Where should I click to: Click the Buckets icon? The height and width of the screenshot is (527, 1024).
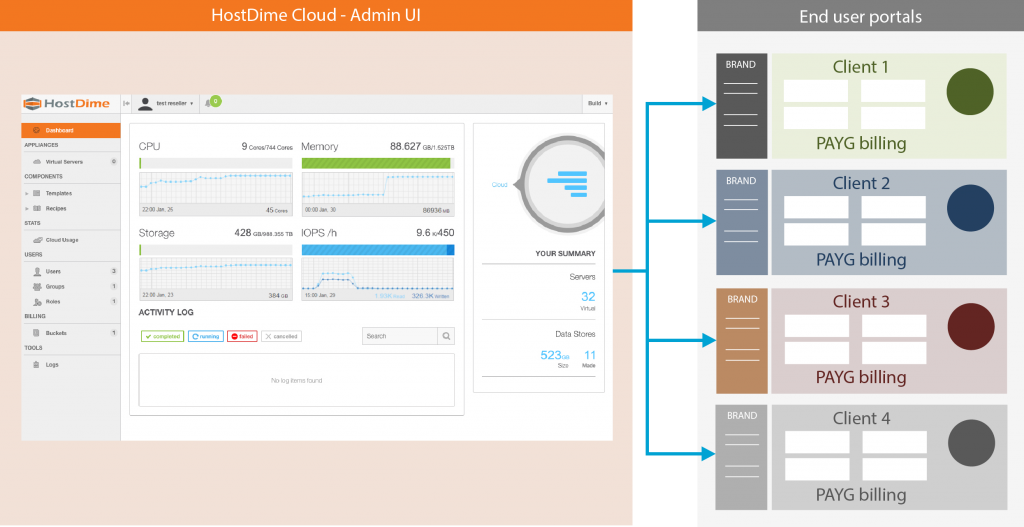[x=37, y=333]
